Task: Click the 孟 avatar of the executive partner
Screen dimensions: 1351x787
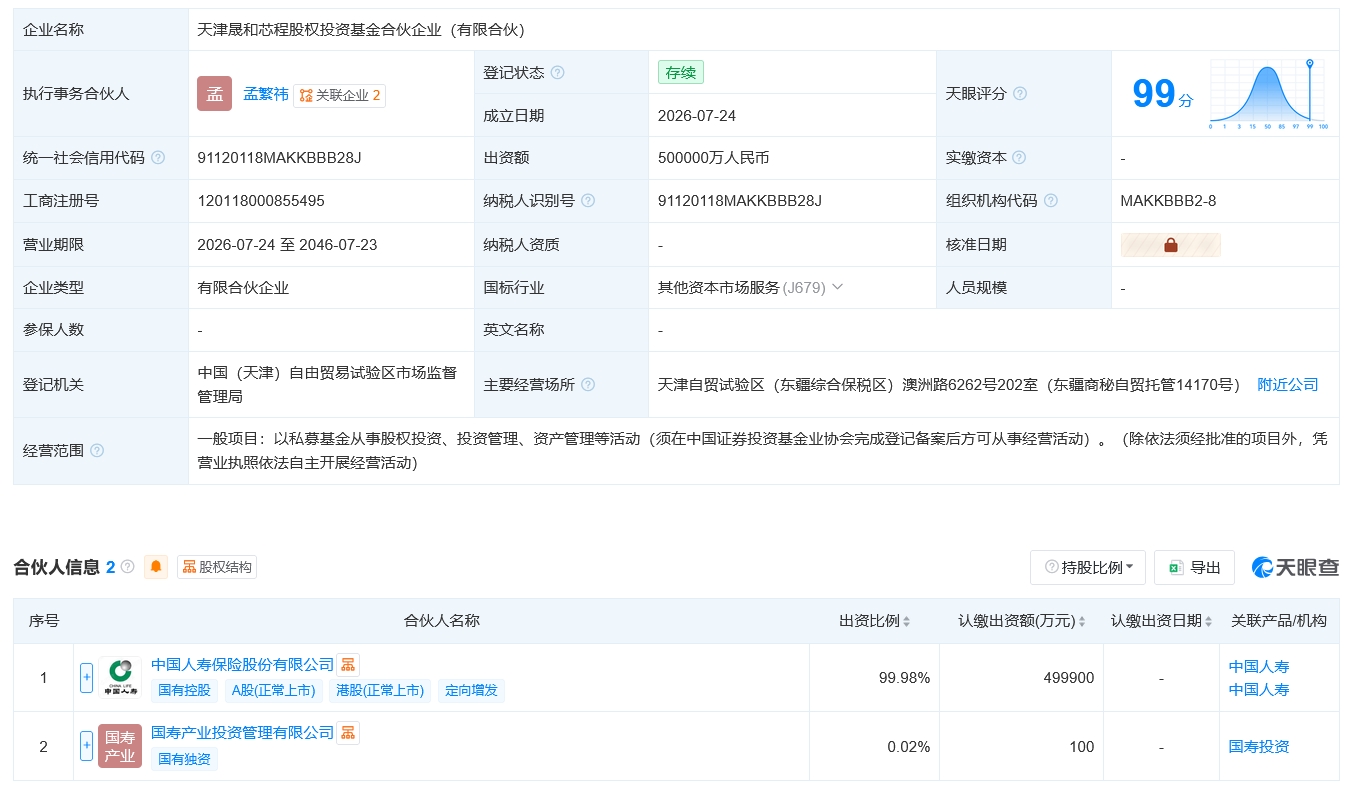Action: (x=215, y=94)
